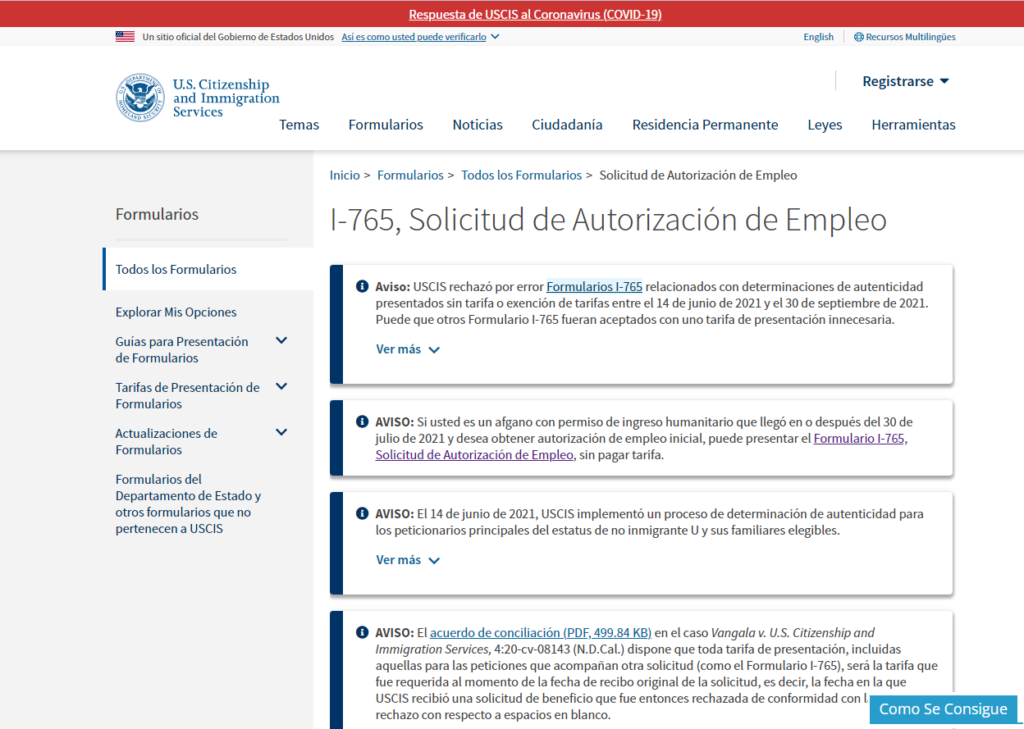Open the Temas menu

pyautogui.click(x=299, y=125)
